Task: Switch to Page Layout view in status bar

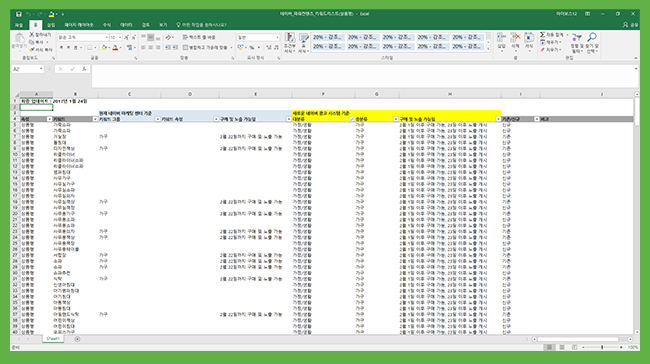Action: pos(562,347)
